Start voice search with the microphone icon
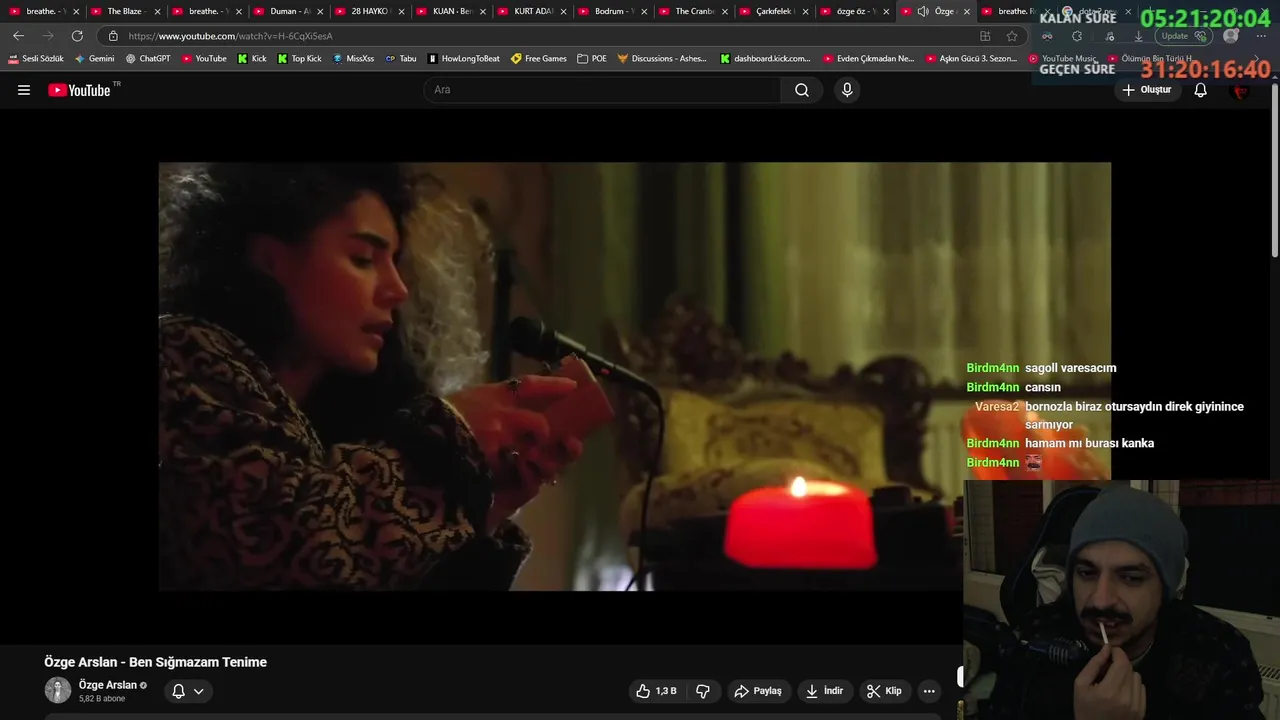Screen dimensions: 1280x720 (847, 90)
